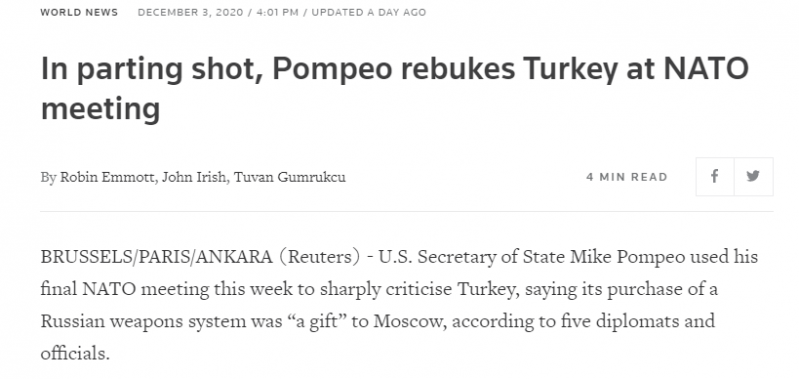Click the word "By" before author names
This screenshot has height=379, width=799.
pyautogui.click(x=48, y=177)
